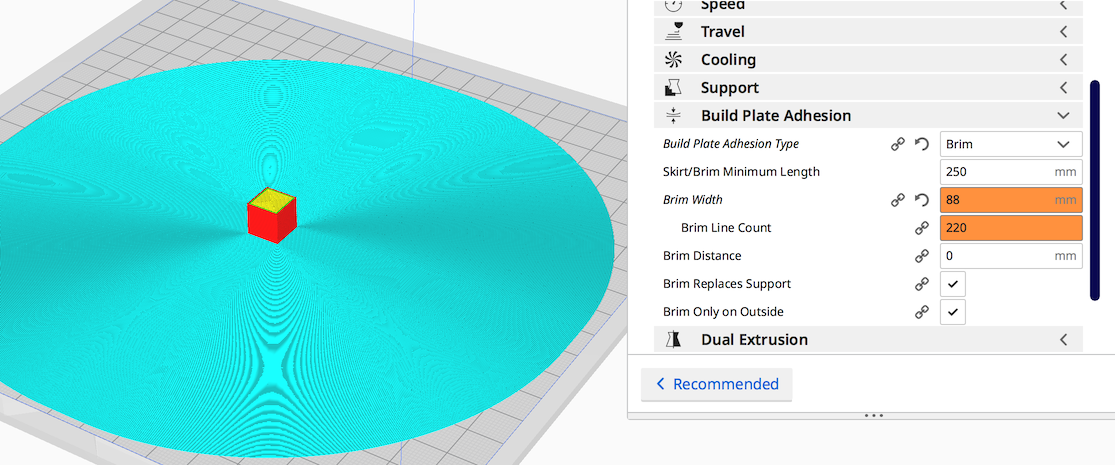Viewport: 1115px width, 465px height.
Task: Click the Speed category icon
Action: tap(673, 5)
